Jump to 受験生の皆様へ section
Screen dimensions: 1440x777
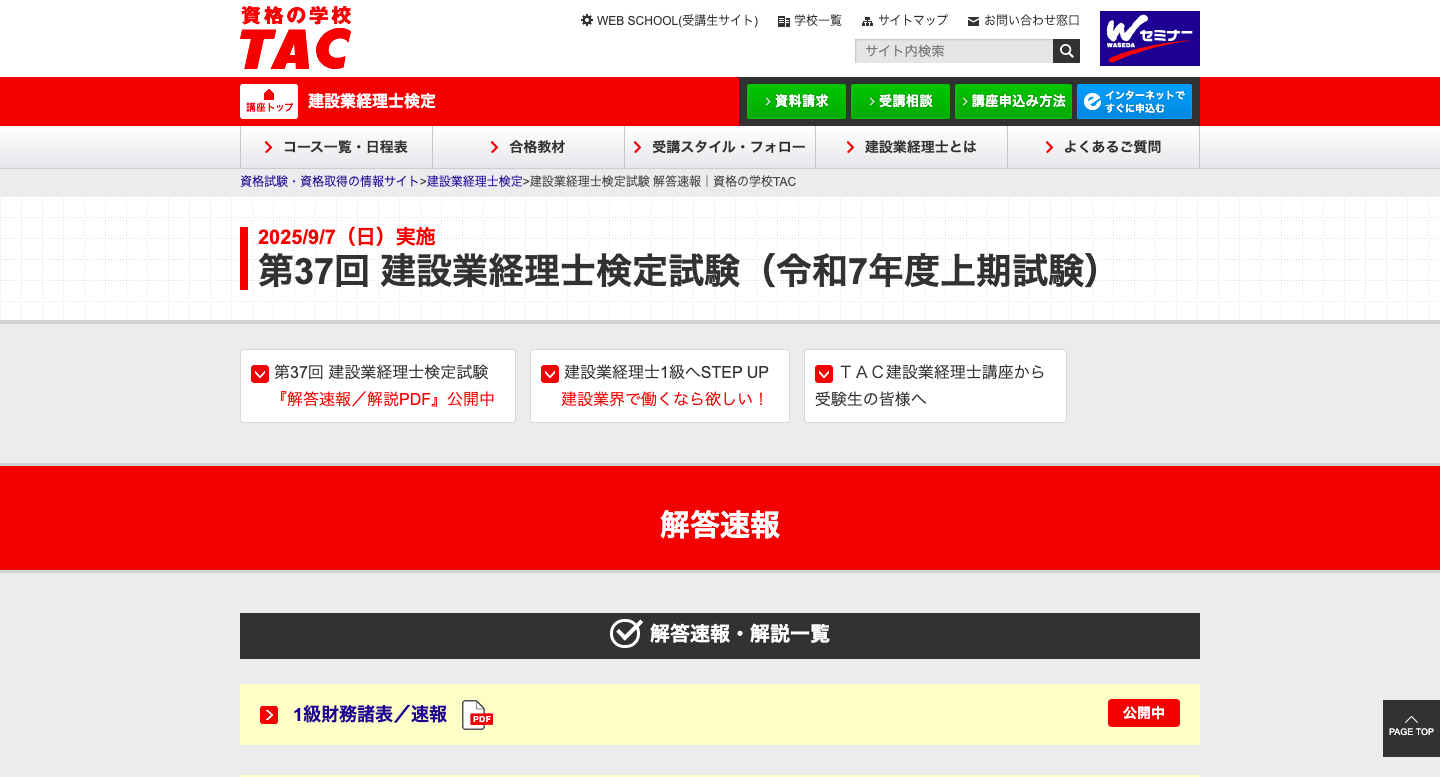point(934,386)
